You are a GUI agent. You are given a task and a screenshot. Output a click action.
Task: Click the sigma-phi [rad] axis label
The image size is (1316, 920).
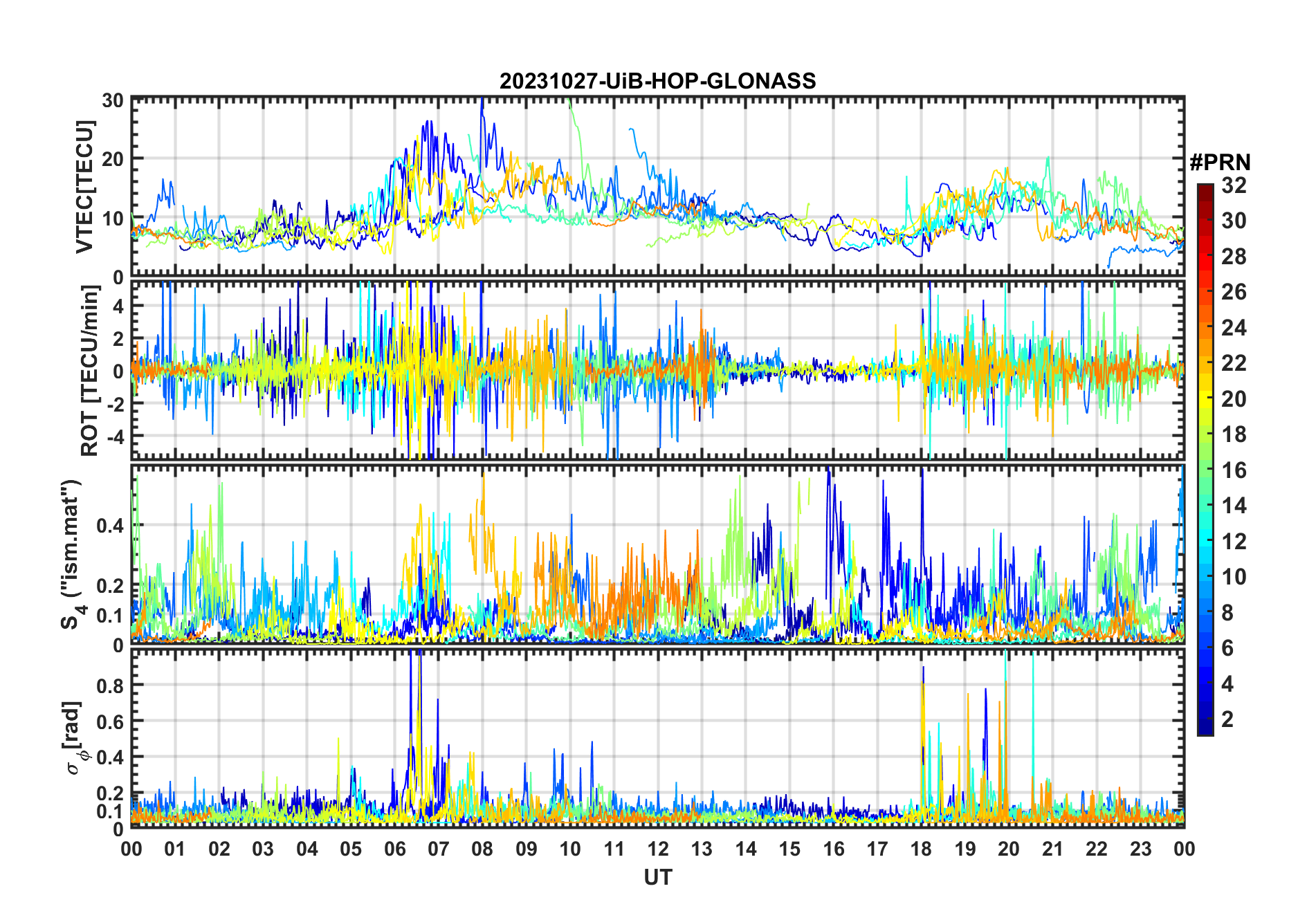pos(75,737)
